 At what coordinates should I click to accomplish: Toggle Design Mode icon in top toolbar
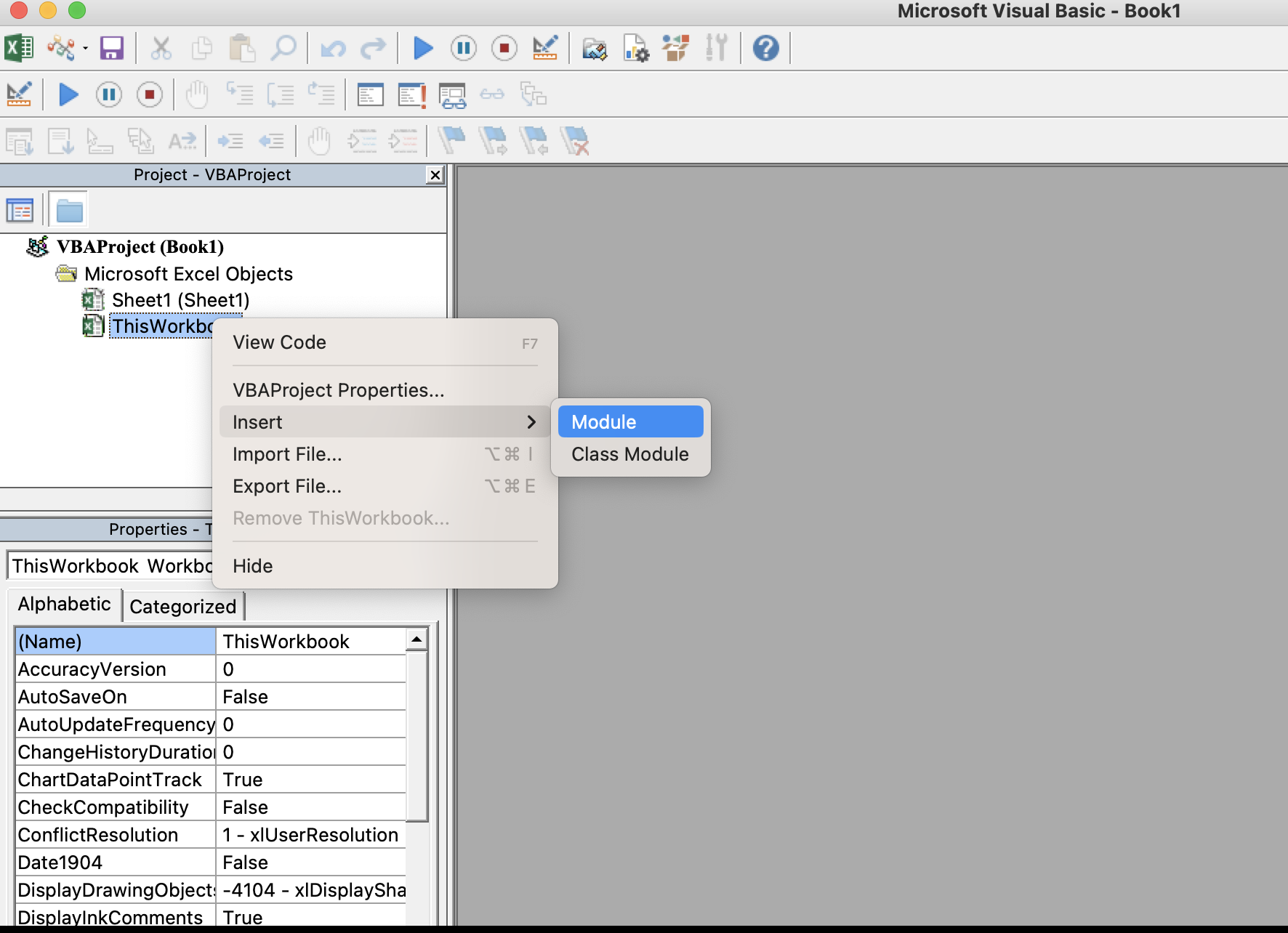pos(545,49)
